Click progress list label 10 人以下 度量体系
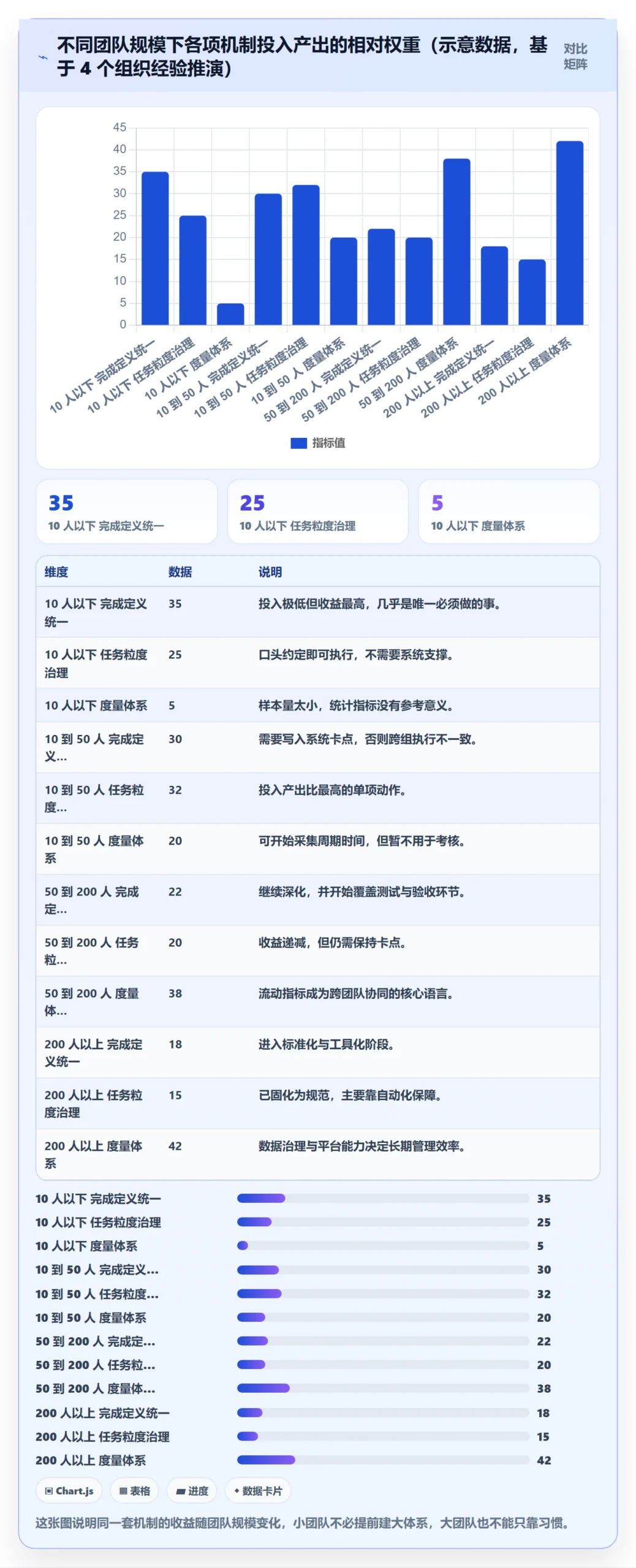636x1568 pixels. [86, 1246]
